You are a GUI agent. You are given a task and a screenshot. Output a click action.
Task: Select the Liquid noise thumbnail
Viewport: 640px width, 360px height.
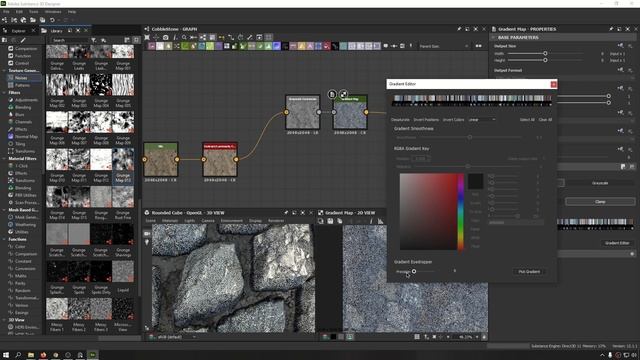point(123,271)
